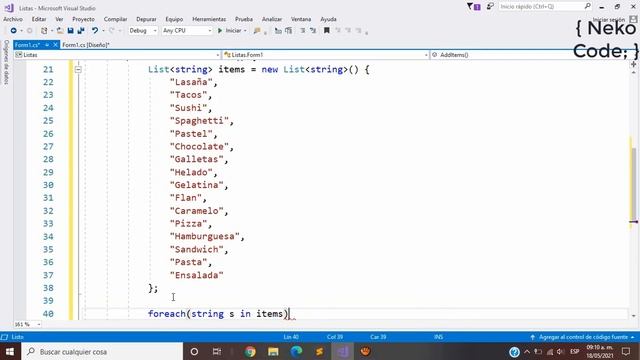640x360 pixels.
Task: Open the Depurar menu
Action: [146, 19]
